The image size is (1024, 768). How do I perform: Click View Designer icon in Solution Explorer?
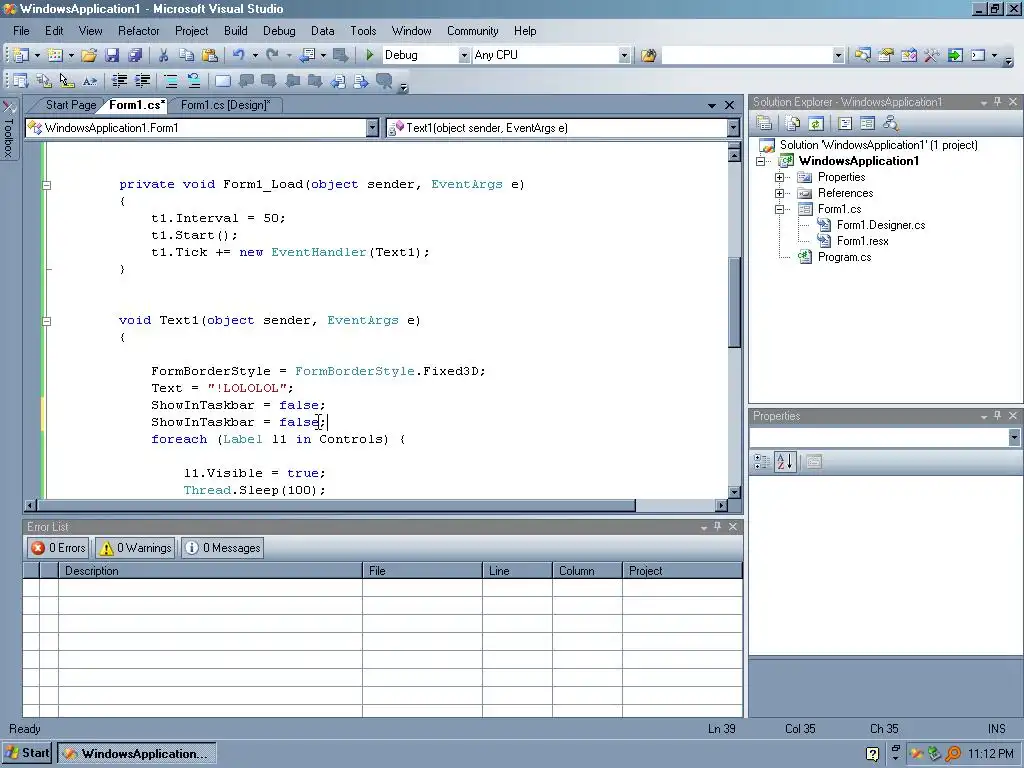pos(867,123)
